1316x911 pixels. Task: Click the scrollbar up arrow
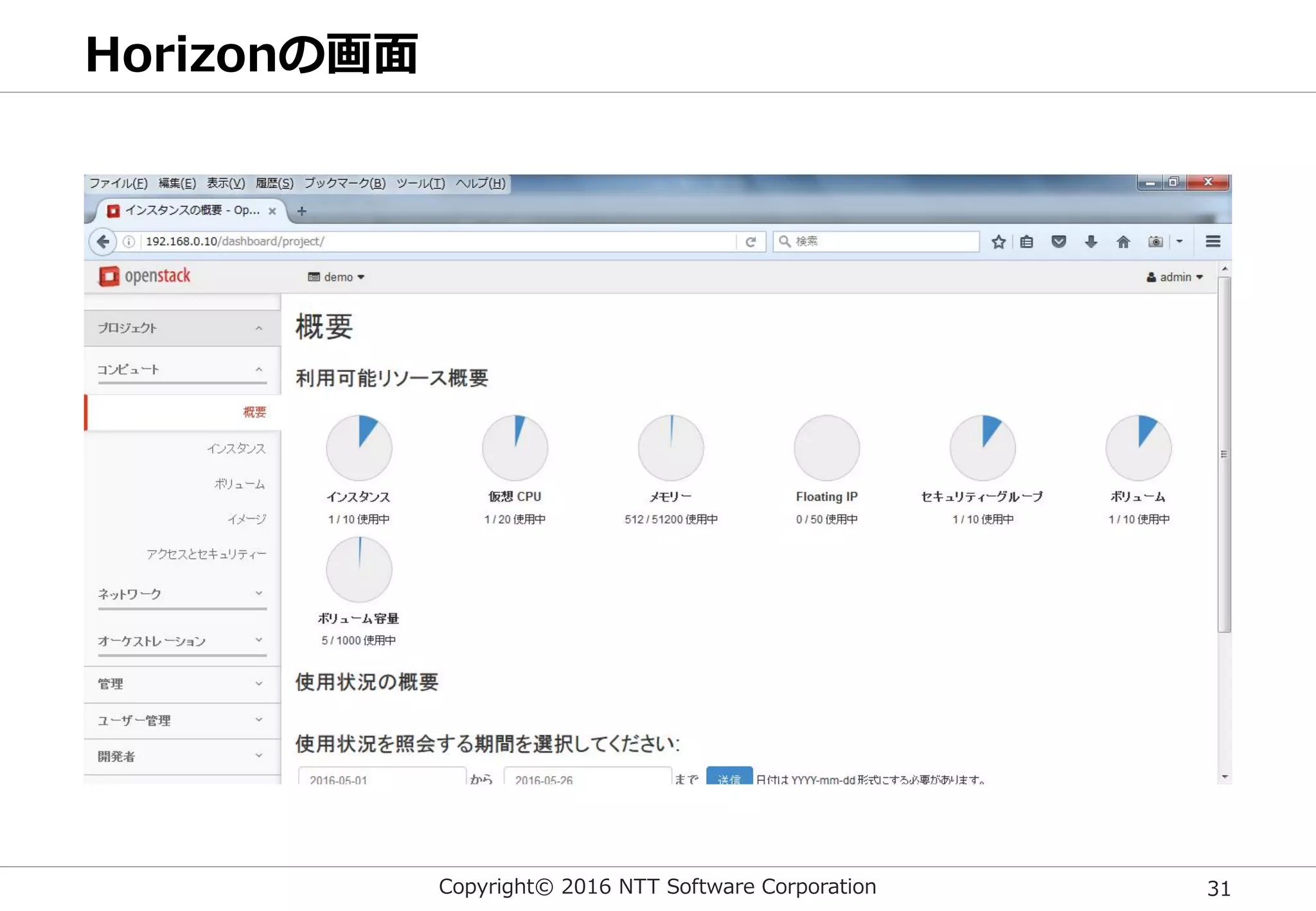point(1224,269)
